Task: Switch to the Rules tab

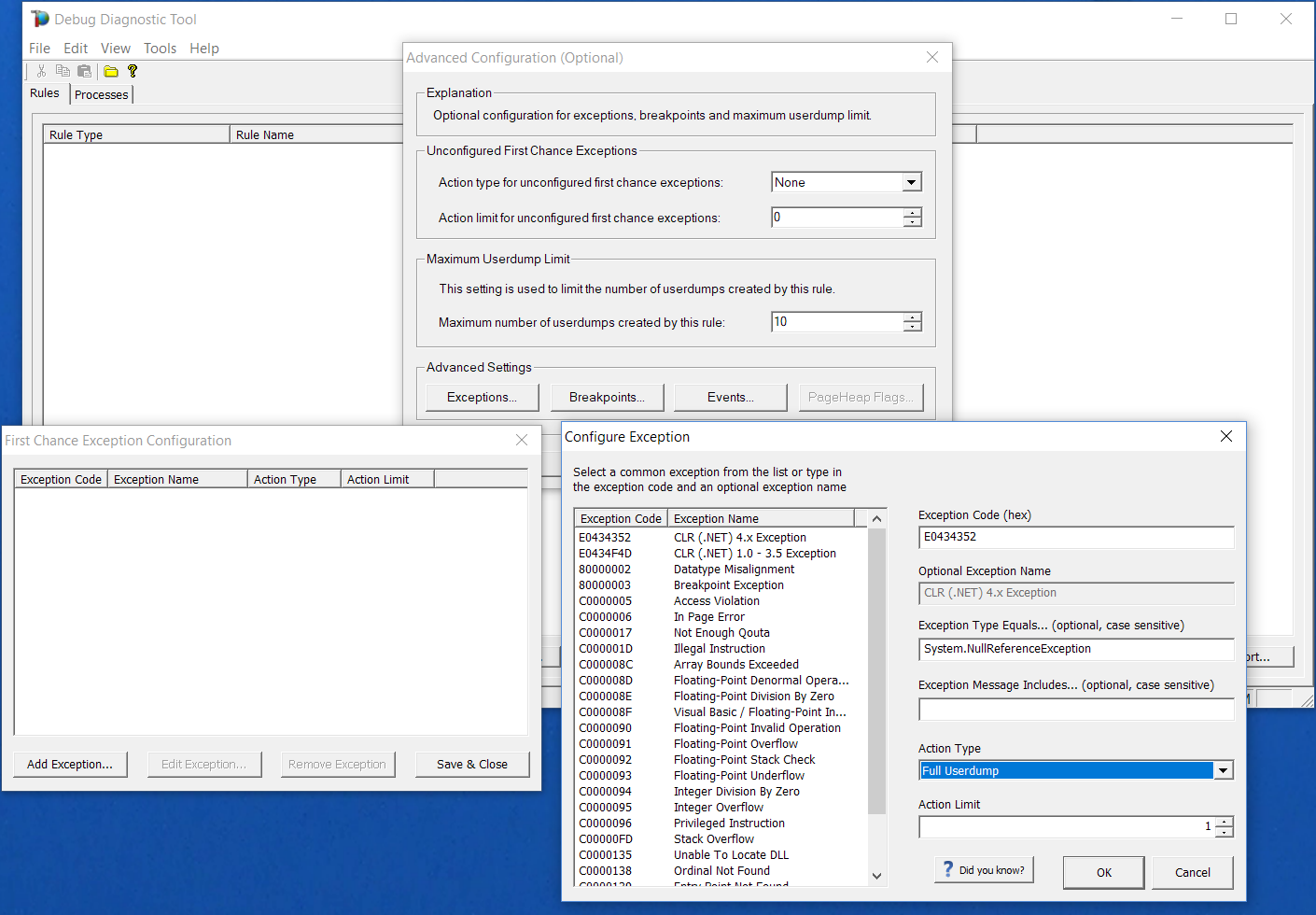Action: coord(45,93)
